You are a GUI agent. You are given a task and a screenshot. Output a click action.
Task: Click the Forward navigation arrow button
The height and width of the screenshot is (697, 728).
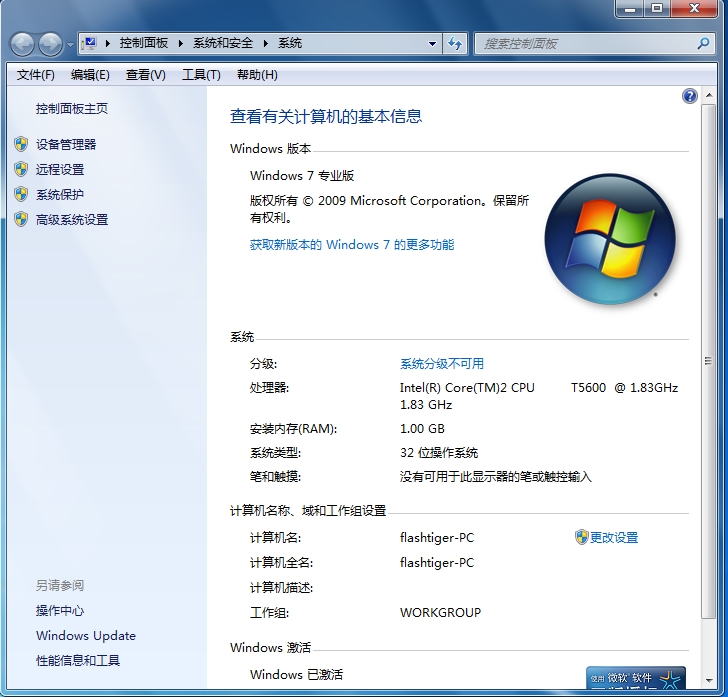click(x=50, y=45)
